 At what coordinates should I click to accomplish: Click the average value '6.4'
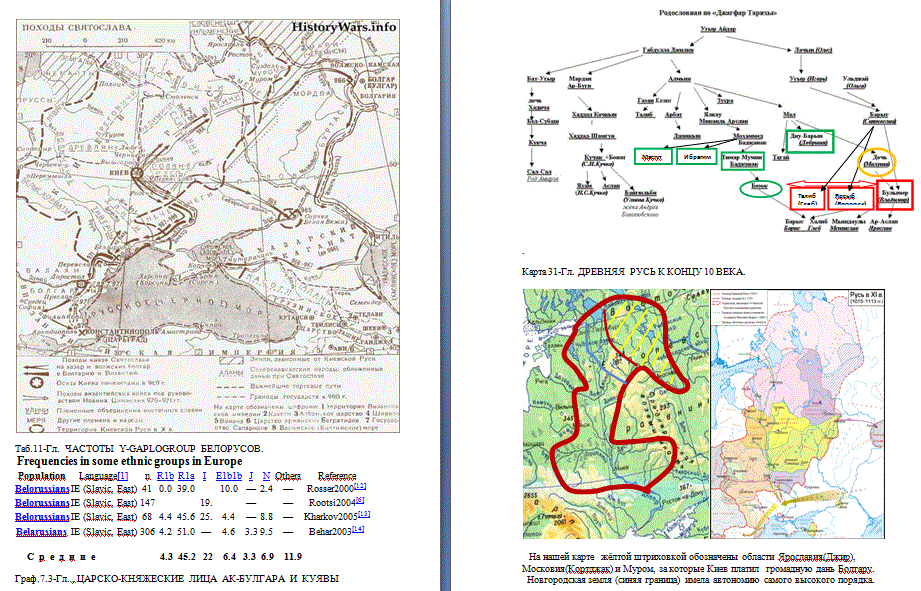[229, 557]
